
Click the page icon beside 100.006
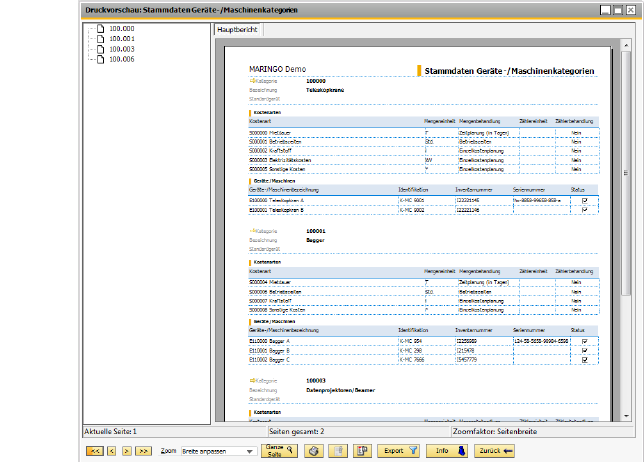tap(100, 59)
